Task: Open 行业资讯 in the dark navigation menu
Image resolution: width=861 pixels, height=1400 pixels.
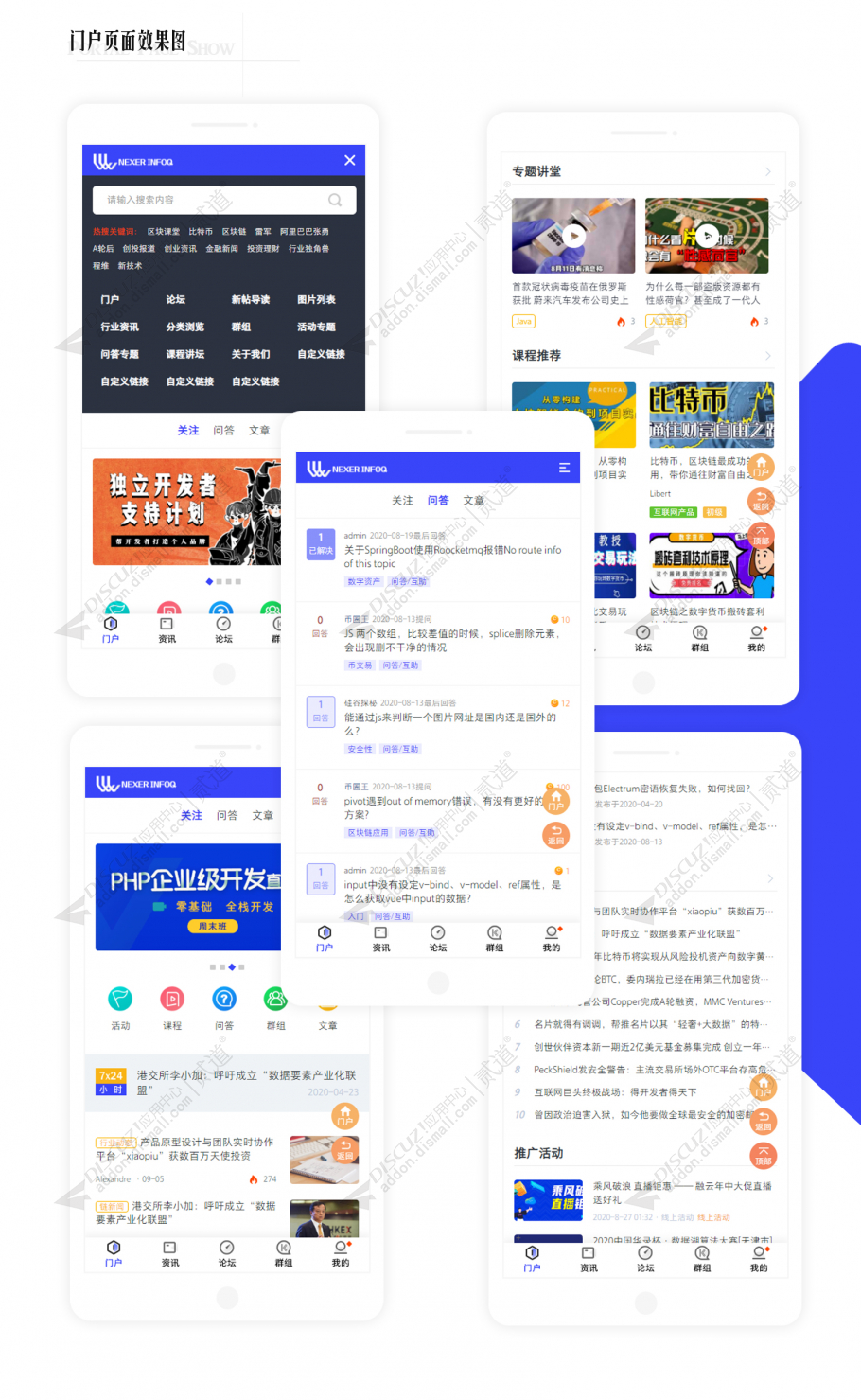Action: [x=120, y=327]
